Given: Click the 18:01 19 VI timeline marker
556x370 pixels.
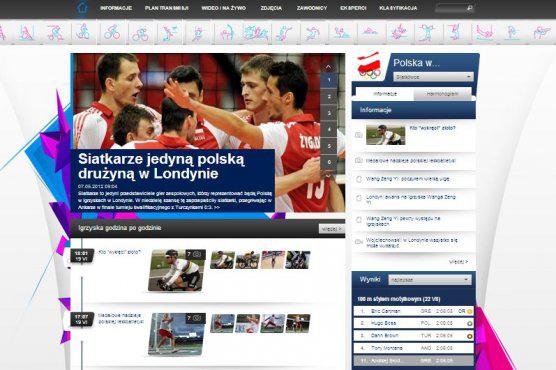Looking at the screenshot, I should click(81, 256).
